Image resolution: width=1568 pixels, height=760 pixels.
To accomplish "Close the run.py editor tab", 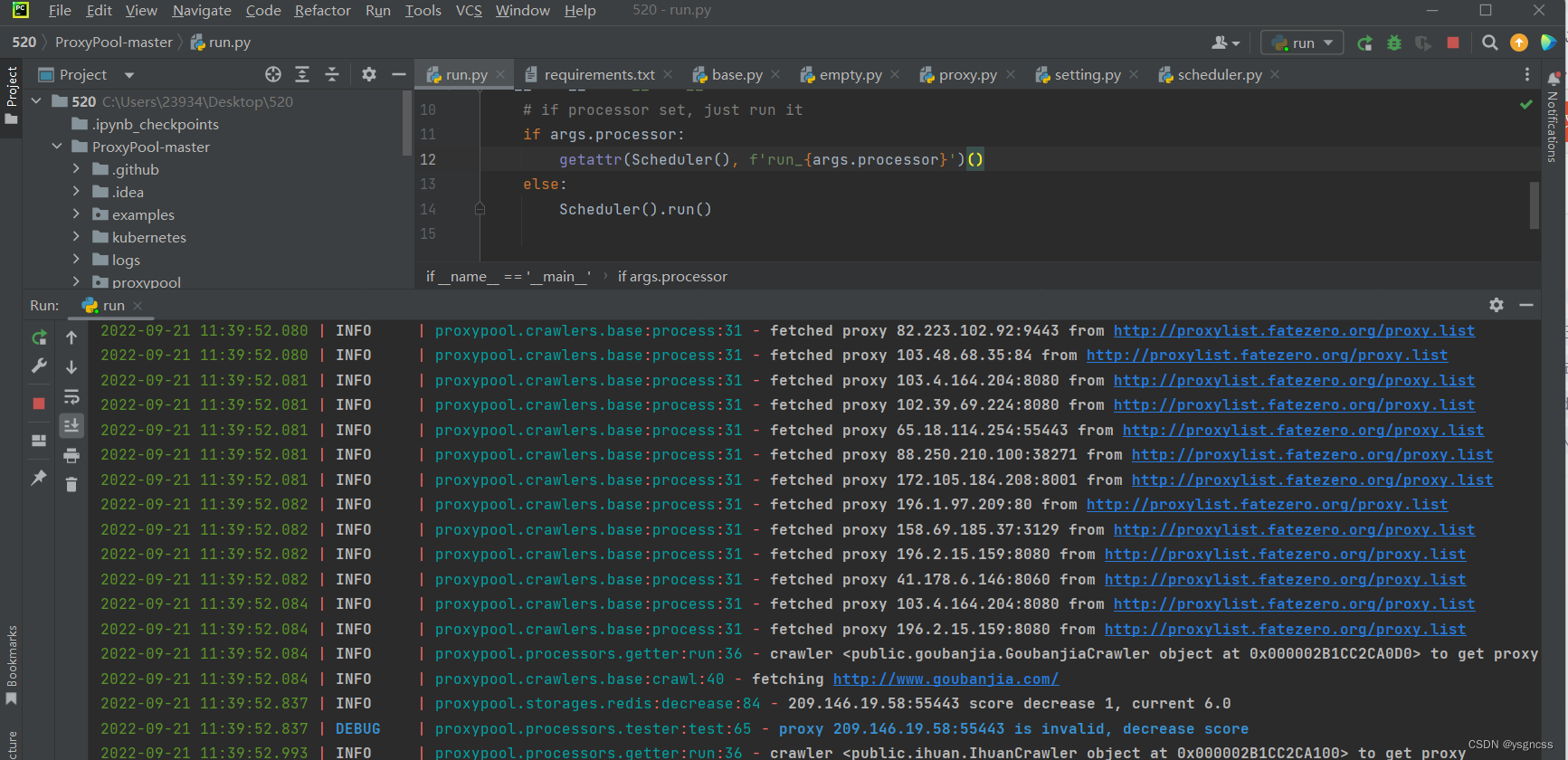I will [x=500, y=74].
